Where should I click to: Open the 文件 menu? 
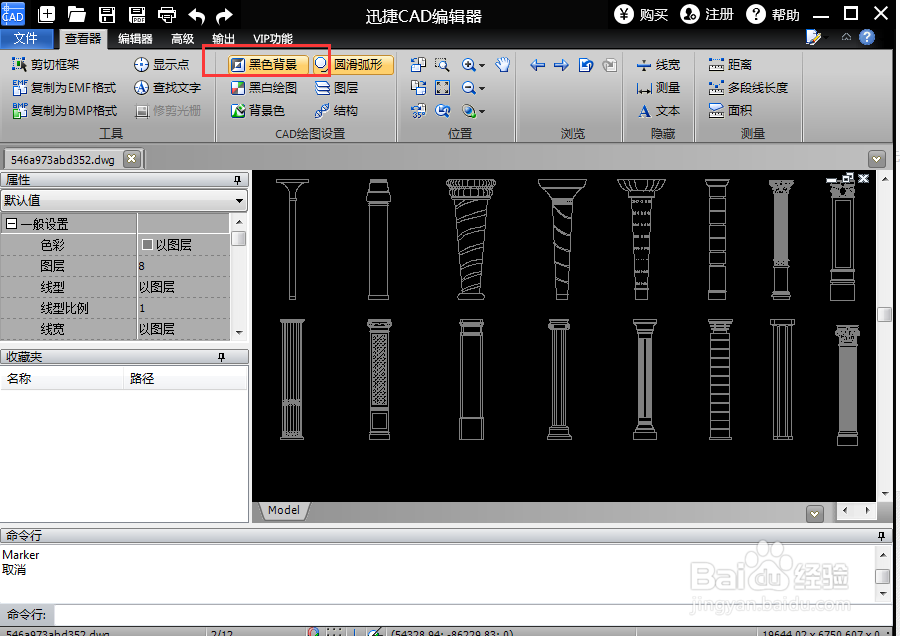click(x=26, y=38)
